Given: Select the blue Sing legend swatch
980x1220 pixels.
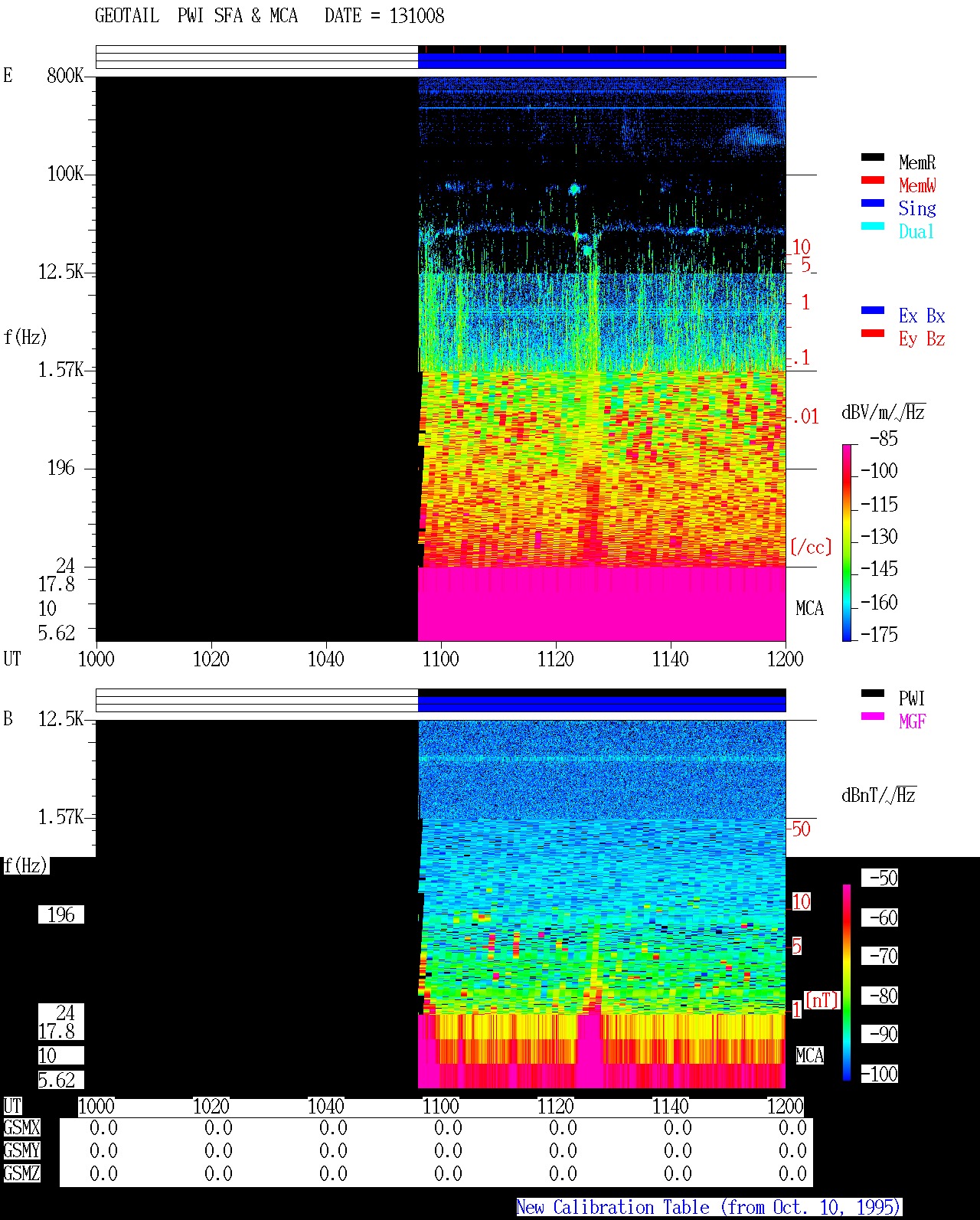Looking at the screenshot, I should (x=873, y=204).
